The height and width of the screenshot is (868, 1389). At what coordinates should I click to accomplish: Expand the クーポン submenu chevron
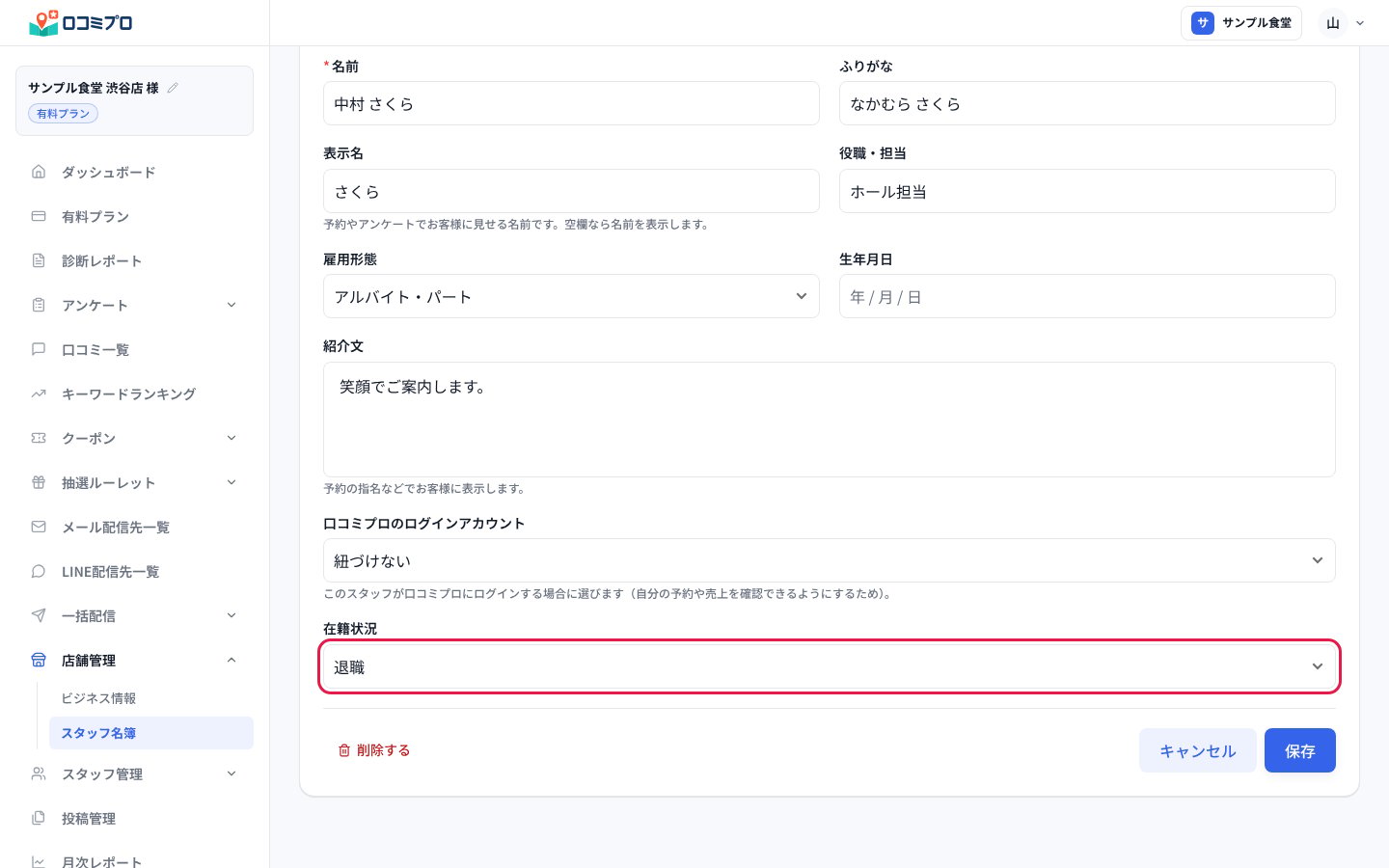(231, 438)
